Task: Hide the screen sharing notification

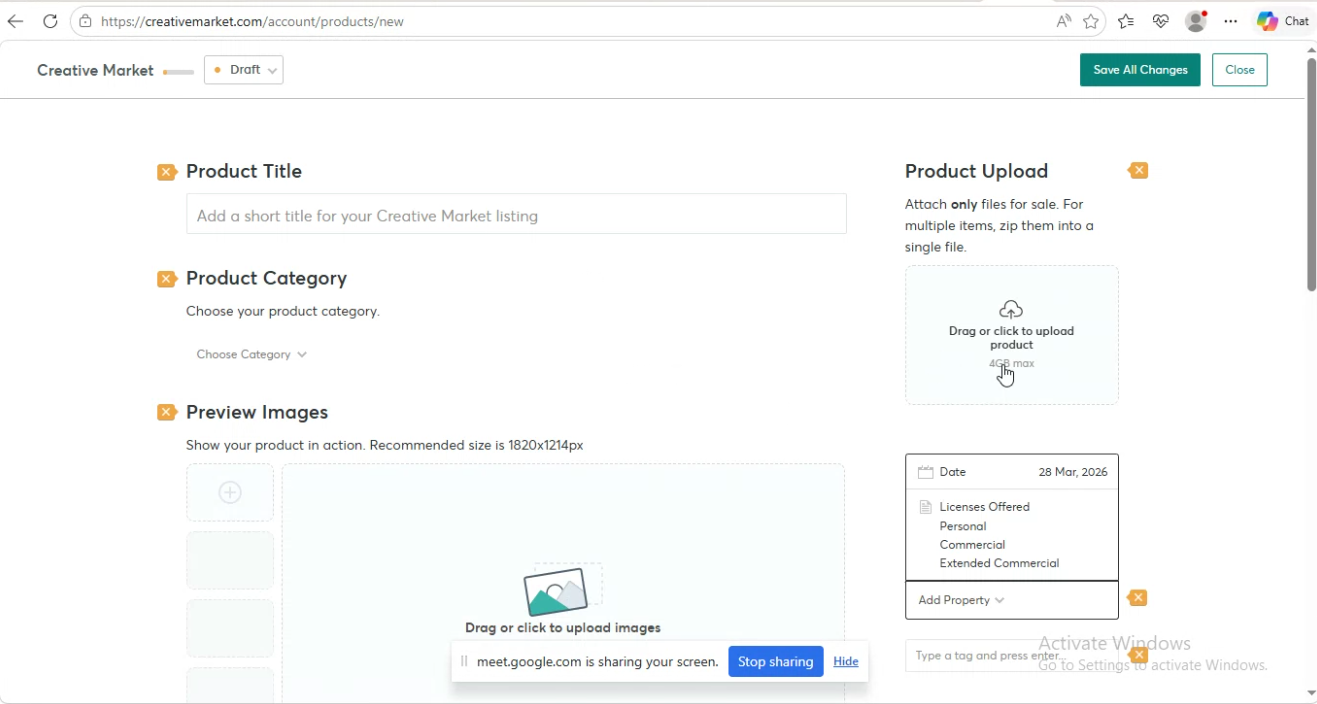Action: coord(845,662)
